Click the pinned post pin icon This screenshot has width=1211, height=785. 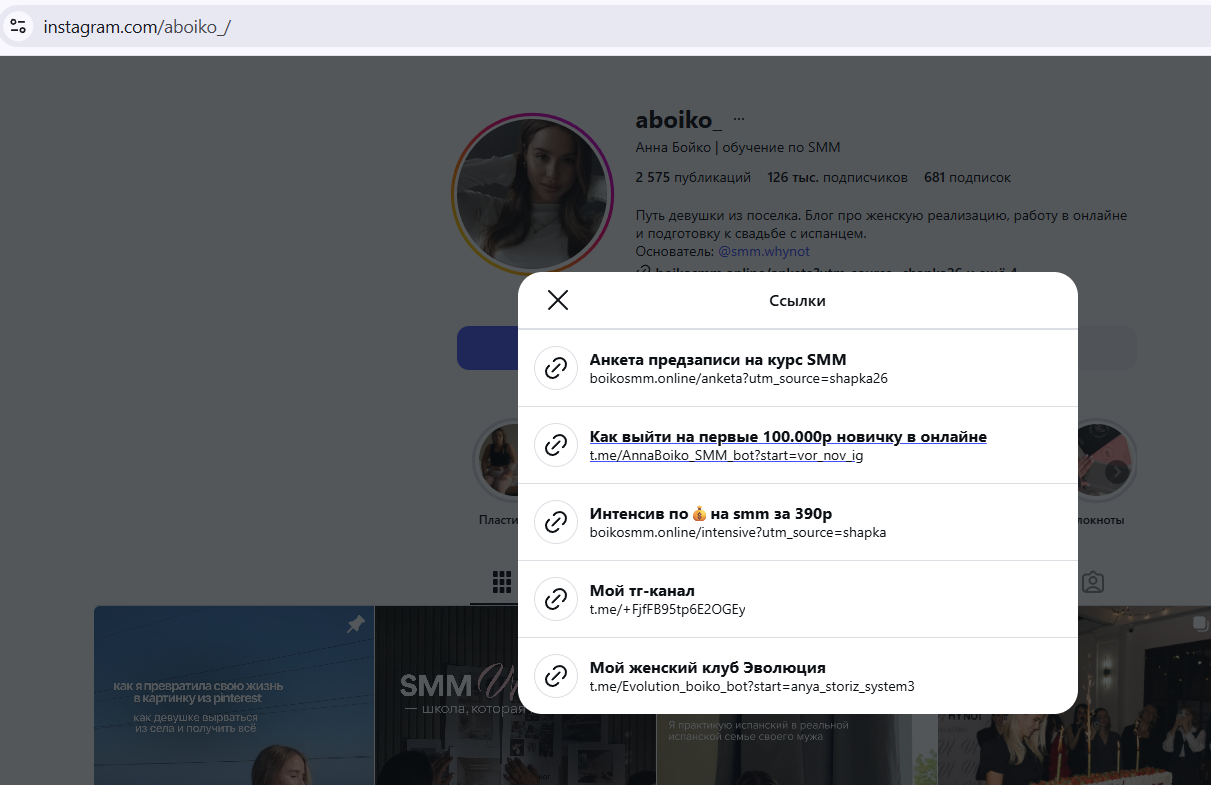[355, 623]
